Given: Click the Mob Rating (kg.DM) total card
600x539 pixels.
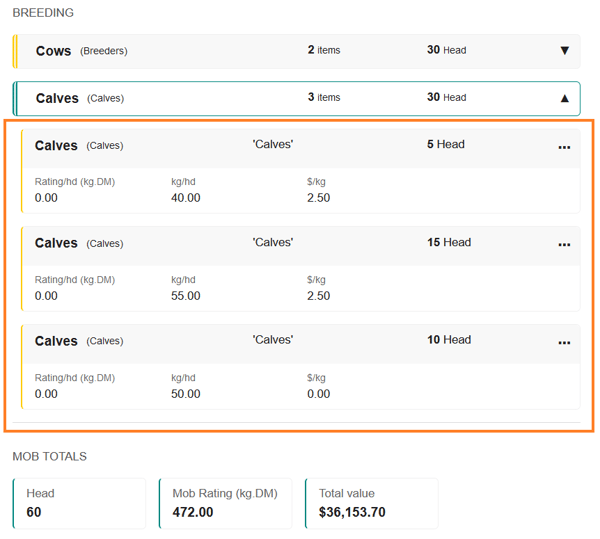Looking at the screenshot, I should 225,503.
